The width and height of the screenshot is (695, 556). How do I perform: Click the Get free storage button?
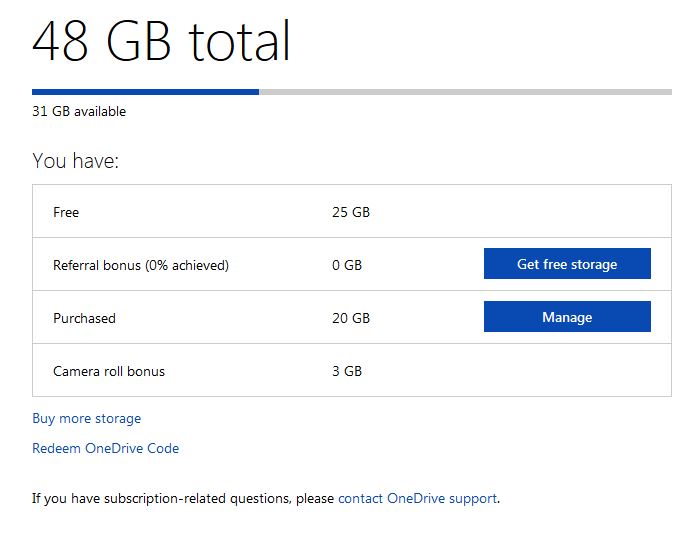click(567, 263)
